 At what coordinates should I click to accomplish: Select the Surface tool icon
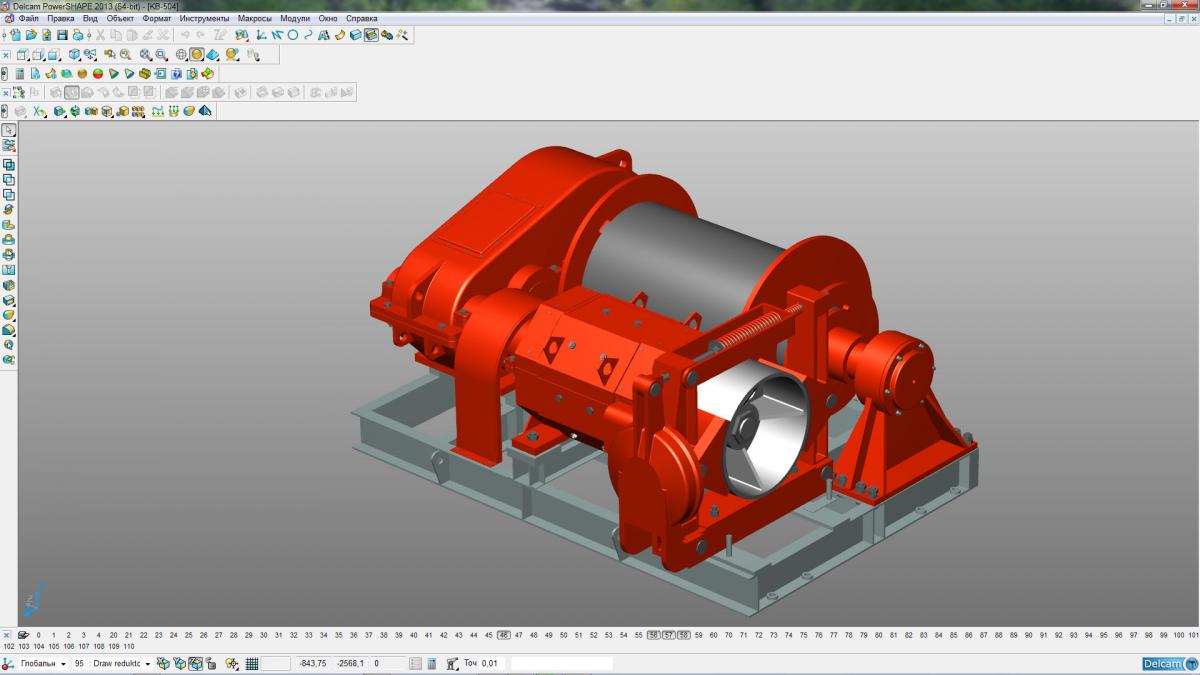[x=340, y=35]
